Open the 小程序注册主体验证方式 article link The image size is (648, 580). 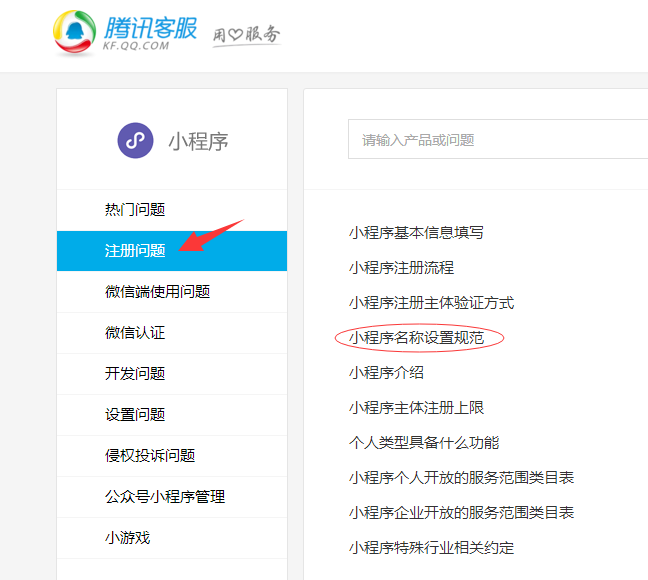(x=431, y=303)
